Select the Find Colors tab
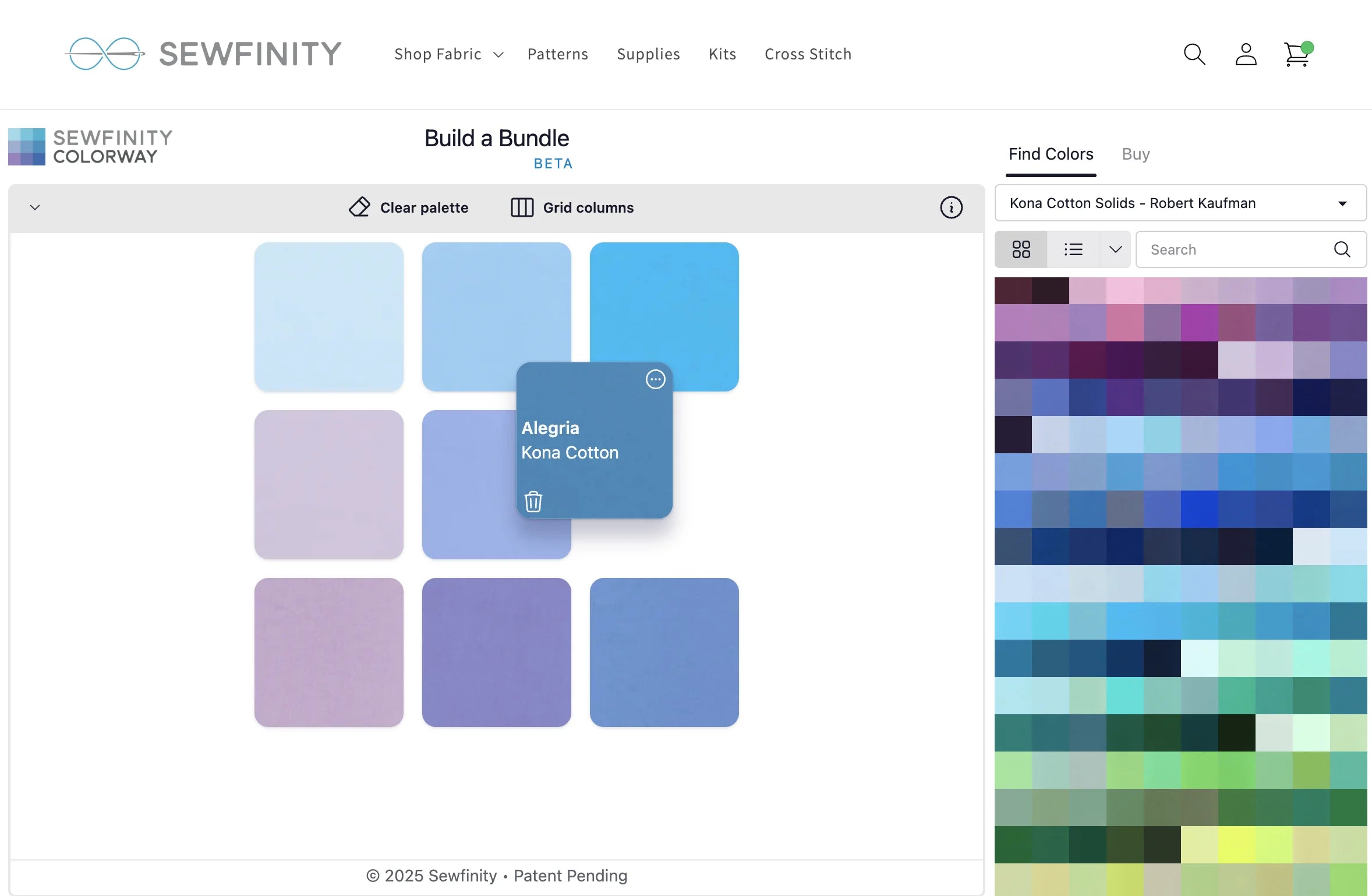This screenshot has width=1372, height=896. pos(1050,154)
